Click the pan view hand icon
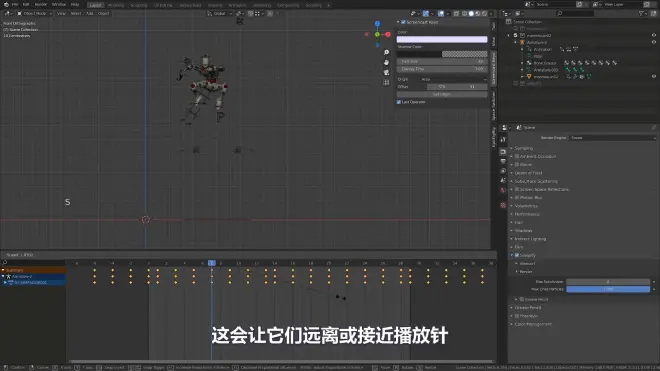Screen dimensions: 660x371 386,62
